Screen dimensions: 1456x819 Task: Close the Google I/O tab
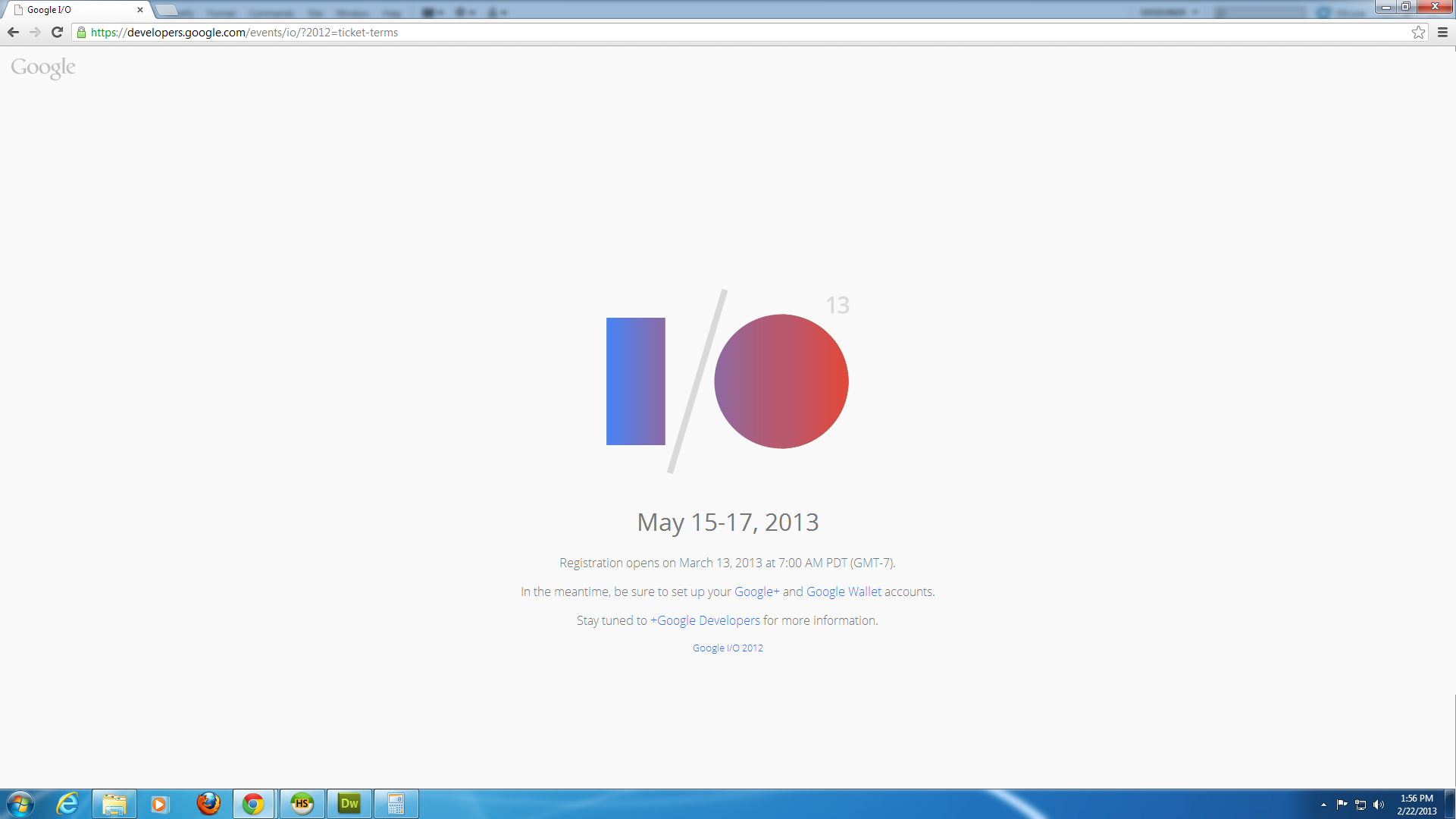pos(140,10)
